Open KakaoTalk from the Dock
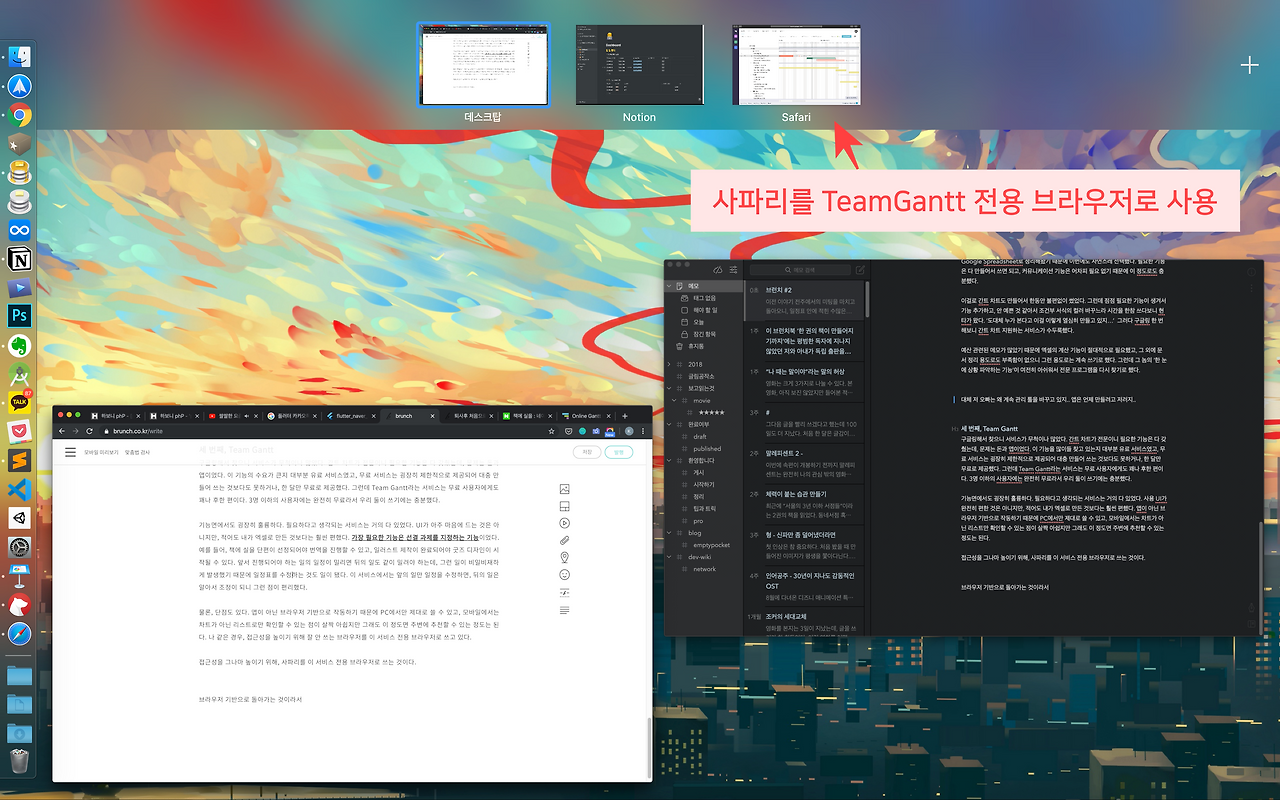Viewport: 1280px width, 800px height. pyautogui.click(x=19, y=403)
